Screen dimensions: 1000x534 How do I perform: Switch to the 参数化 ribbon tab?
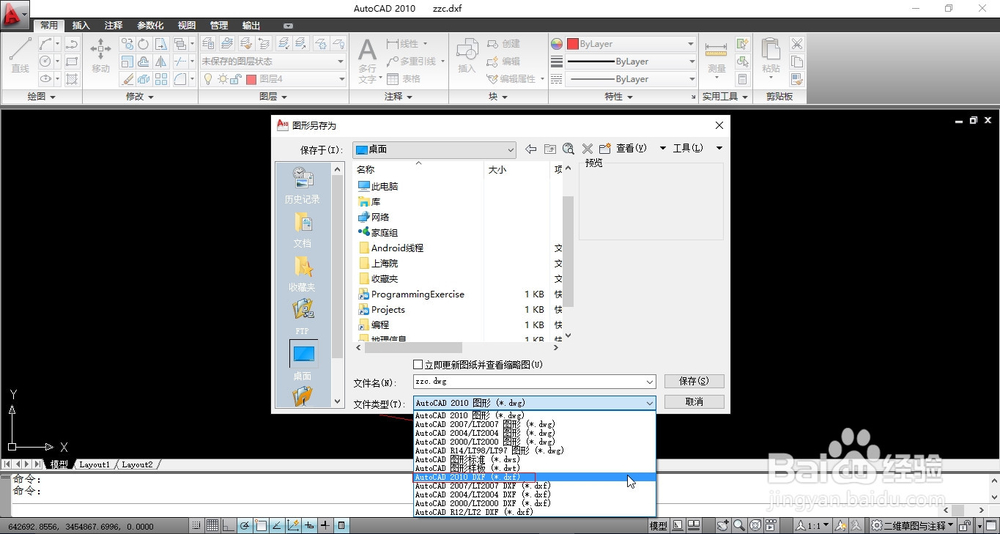point(151,26)
